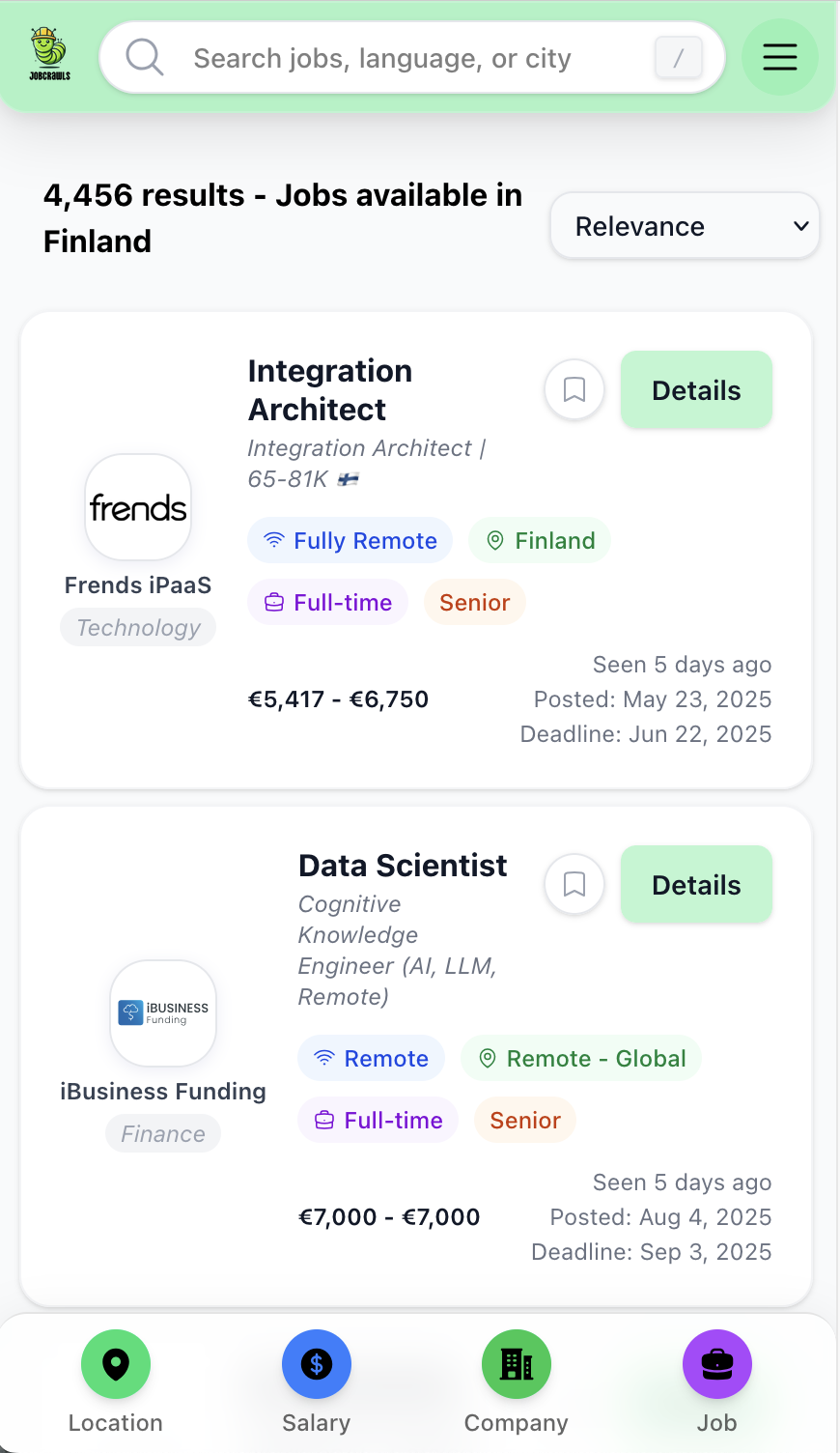The height and width of the screenshot is (1453, 840).
Task: Open the Location filter tab
Action: coord(116,1382)
